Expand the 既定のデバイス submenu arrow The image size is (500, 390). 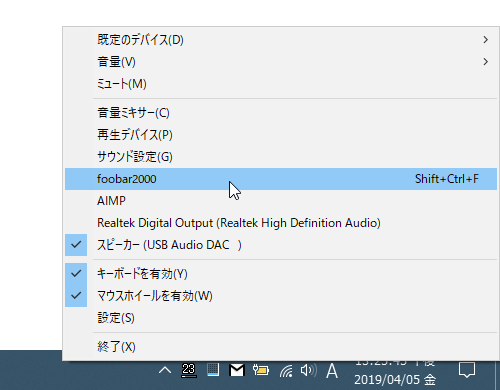coord(486,40)
